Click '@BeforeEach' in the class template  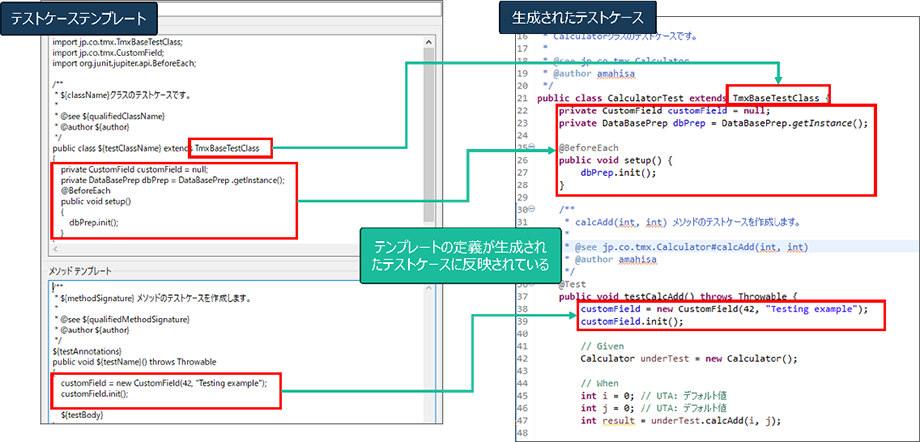[85, 191]
